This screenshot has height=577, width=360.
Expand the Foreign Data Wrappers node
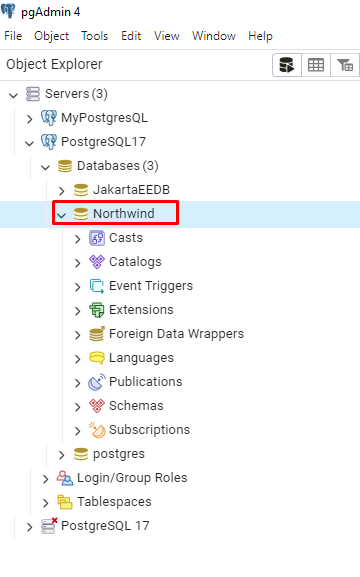point(78,335)
